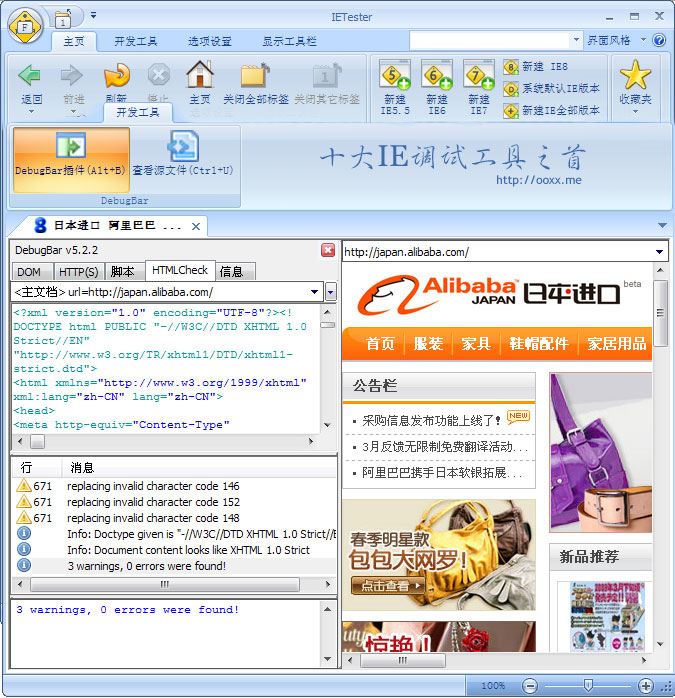Image resolution: width=675 pixels, height=698 pixels.
Task: Open the help question mark icon
Action: coord(659,40)
